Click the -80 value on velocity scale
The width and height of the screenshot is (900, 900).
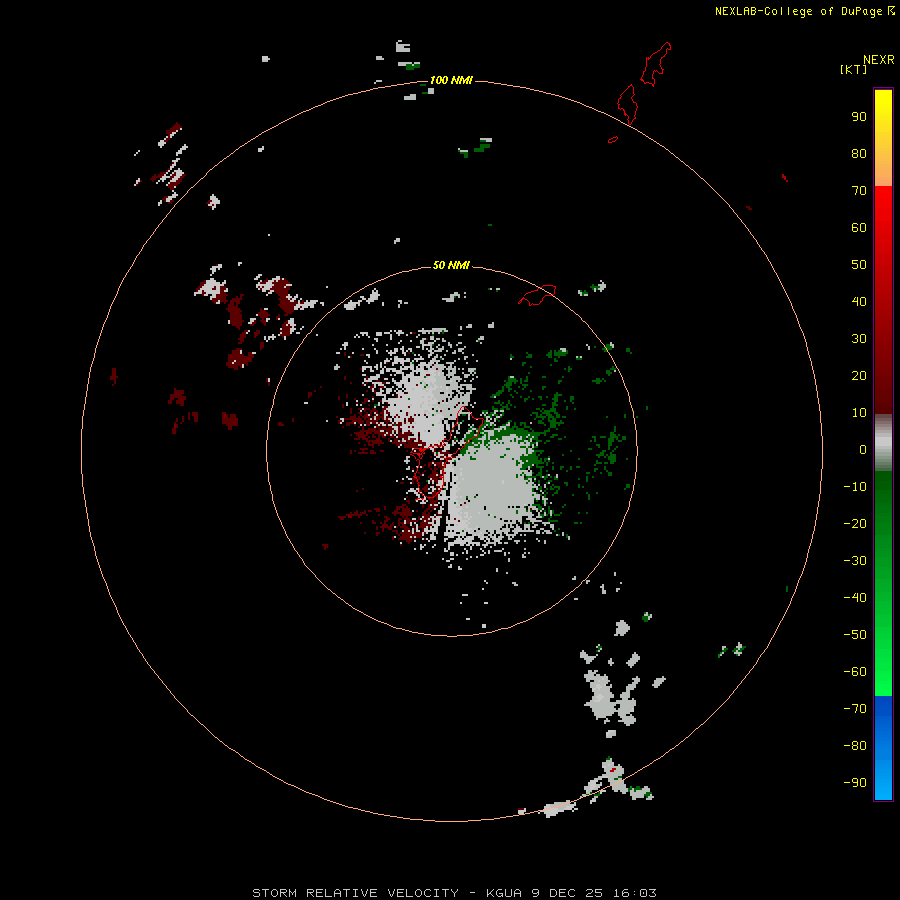[855, 746]
